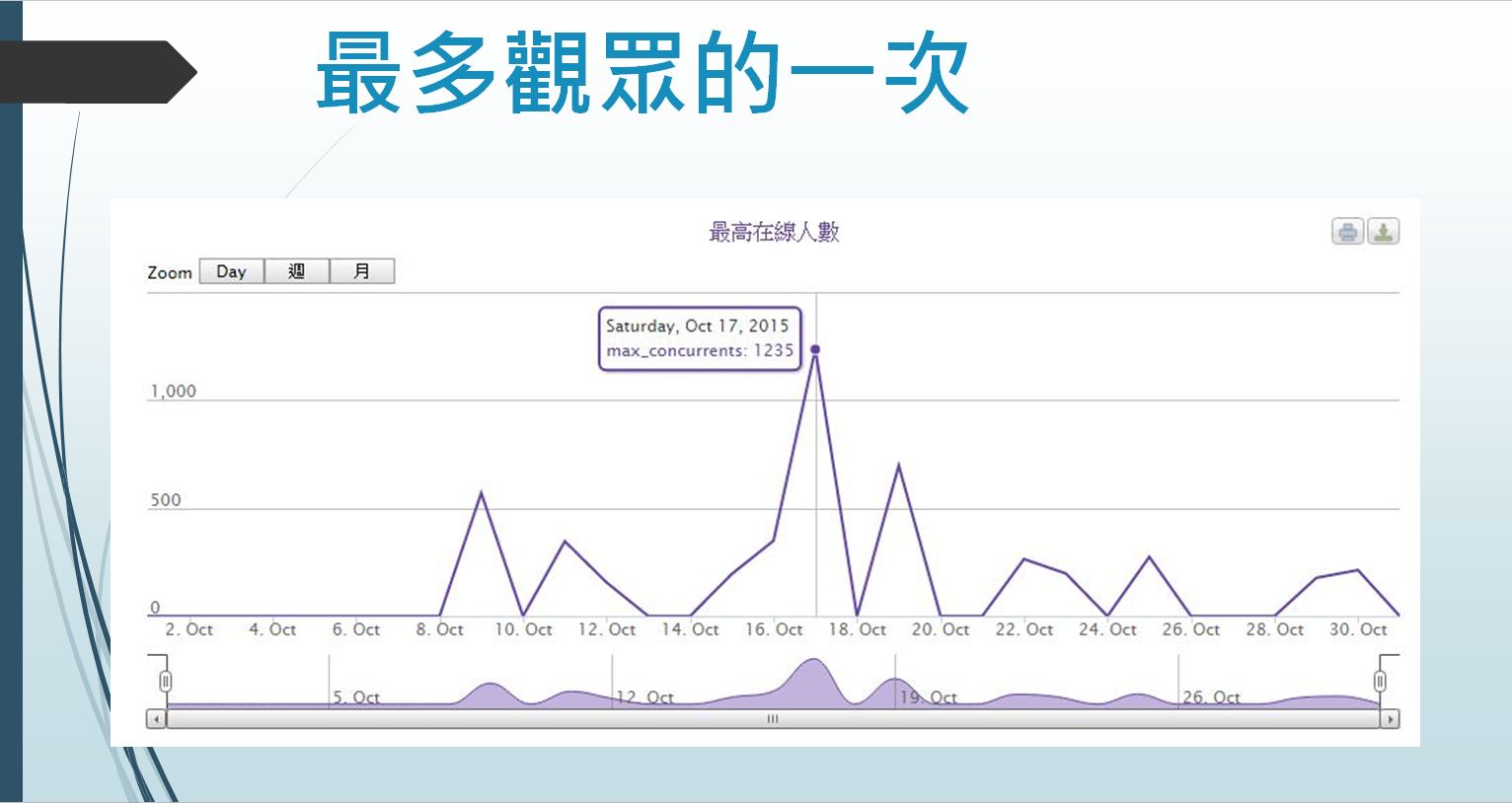Click the scrollbar left arrow

click(156, 719)
